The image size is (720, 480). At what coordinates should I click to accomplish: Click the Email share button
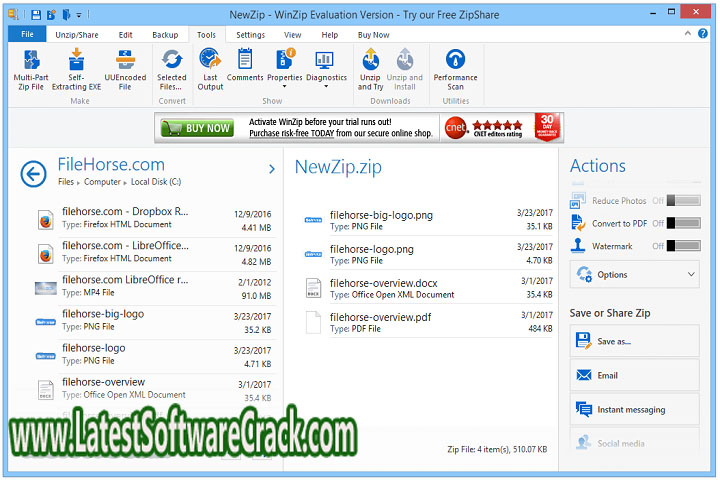[635, 376]
